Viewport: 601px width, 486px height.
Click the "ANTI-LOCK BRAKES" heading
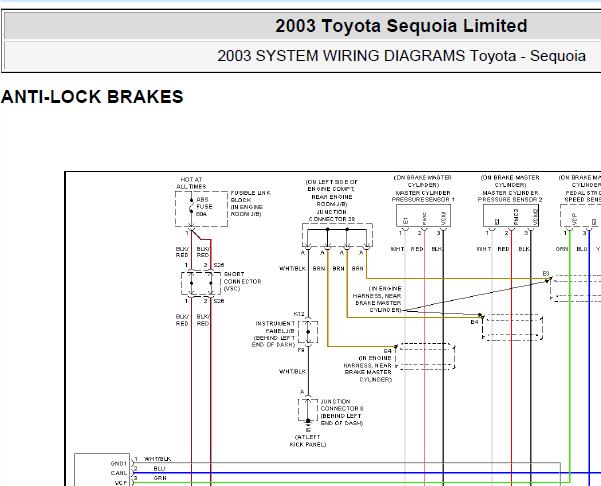[x=92, y=97]
